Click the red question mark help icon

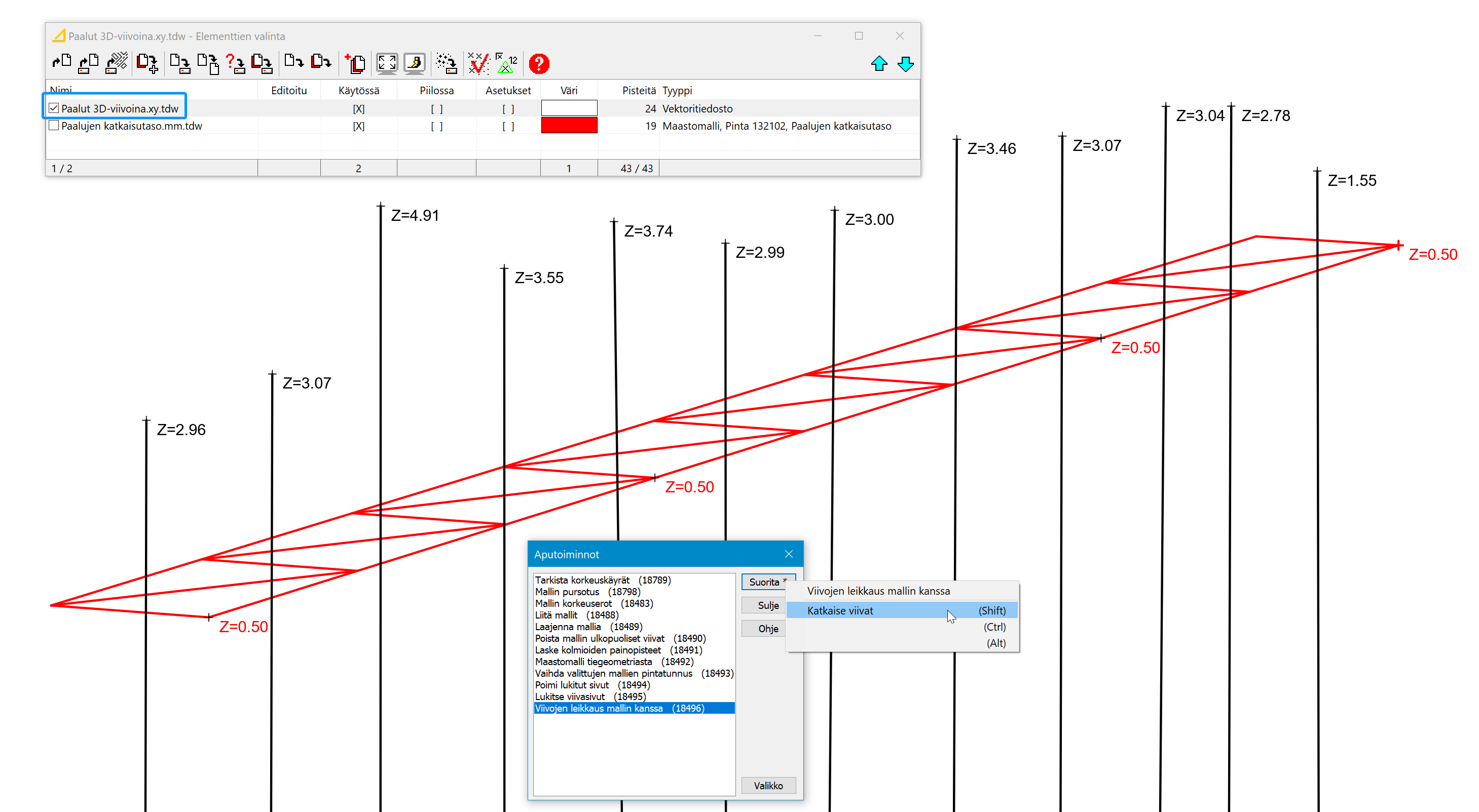point(539,64)
